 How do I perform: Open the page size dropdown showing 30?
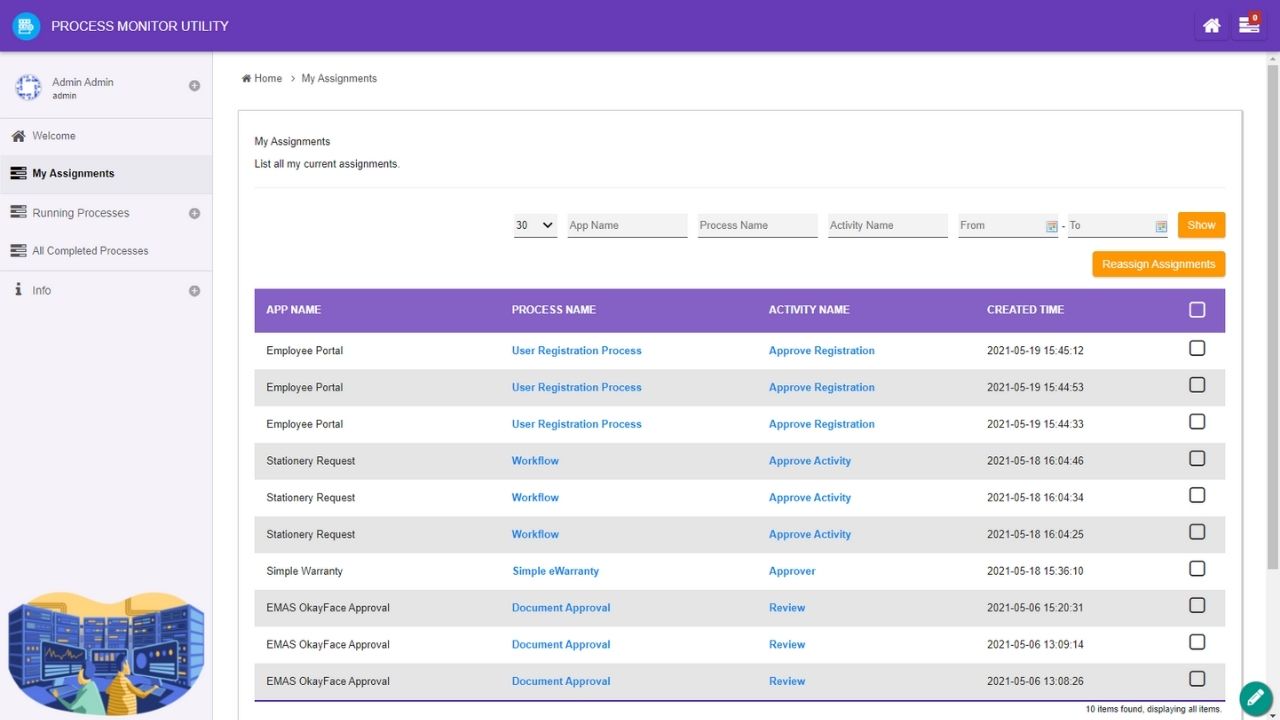tap(535, 226)
